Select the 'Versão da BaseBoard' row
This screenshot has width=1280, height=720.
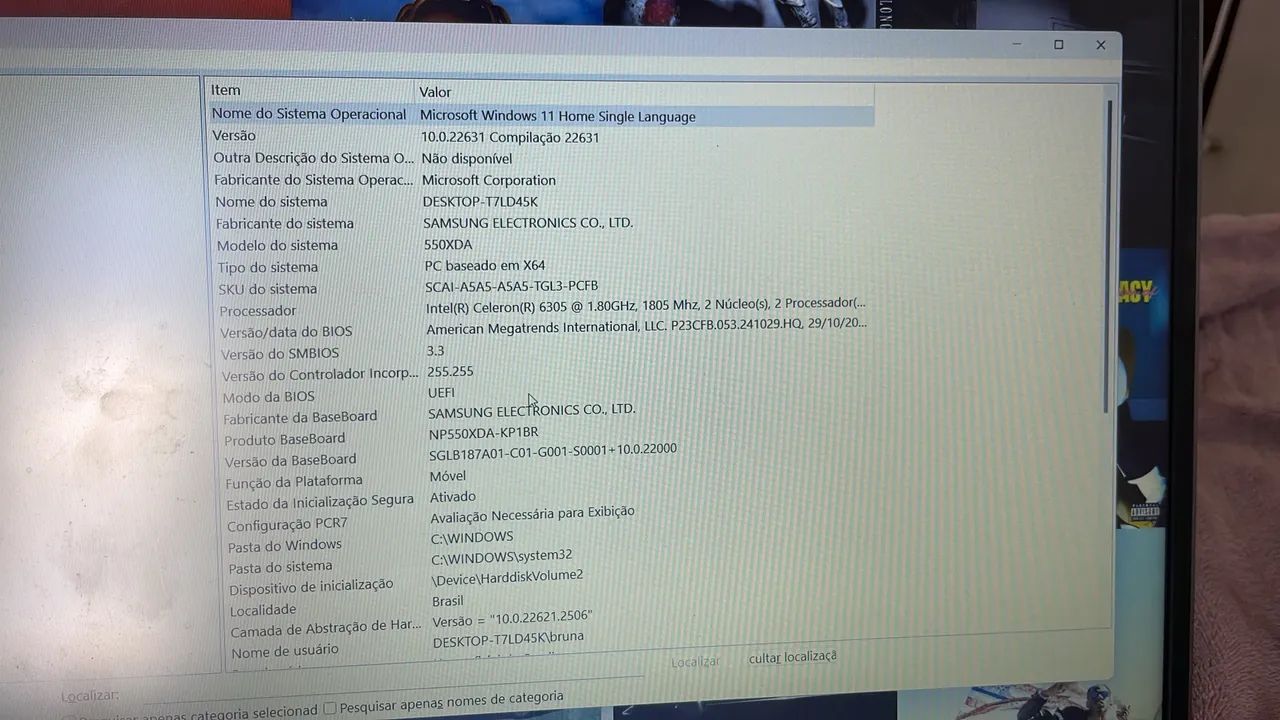[290, 460]
